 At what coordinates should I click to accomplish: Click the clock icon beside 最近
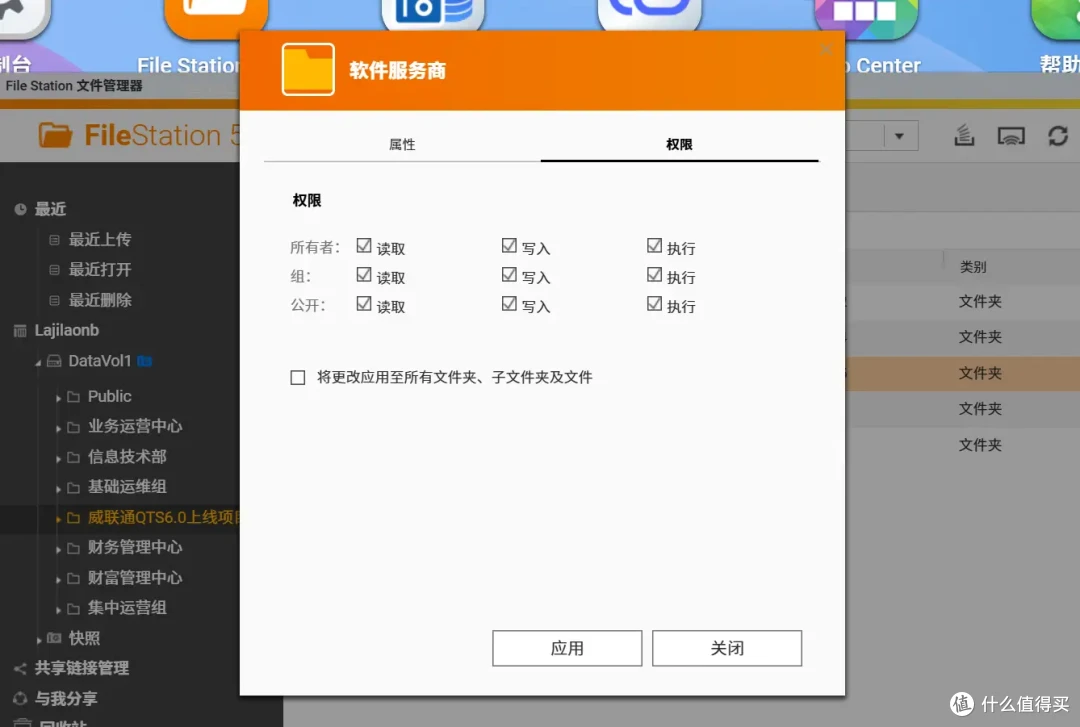click(21, 209)
